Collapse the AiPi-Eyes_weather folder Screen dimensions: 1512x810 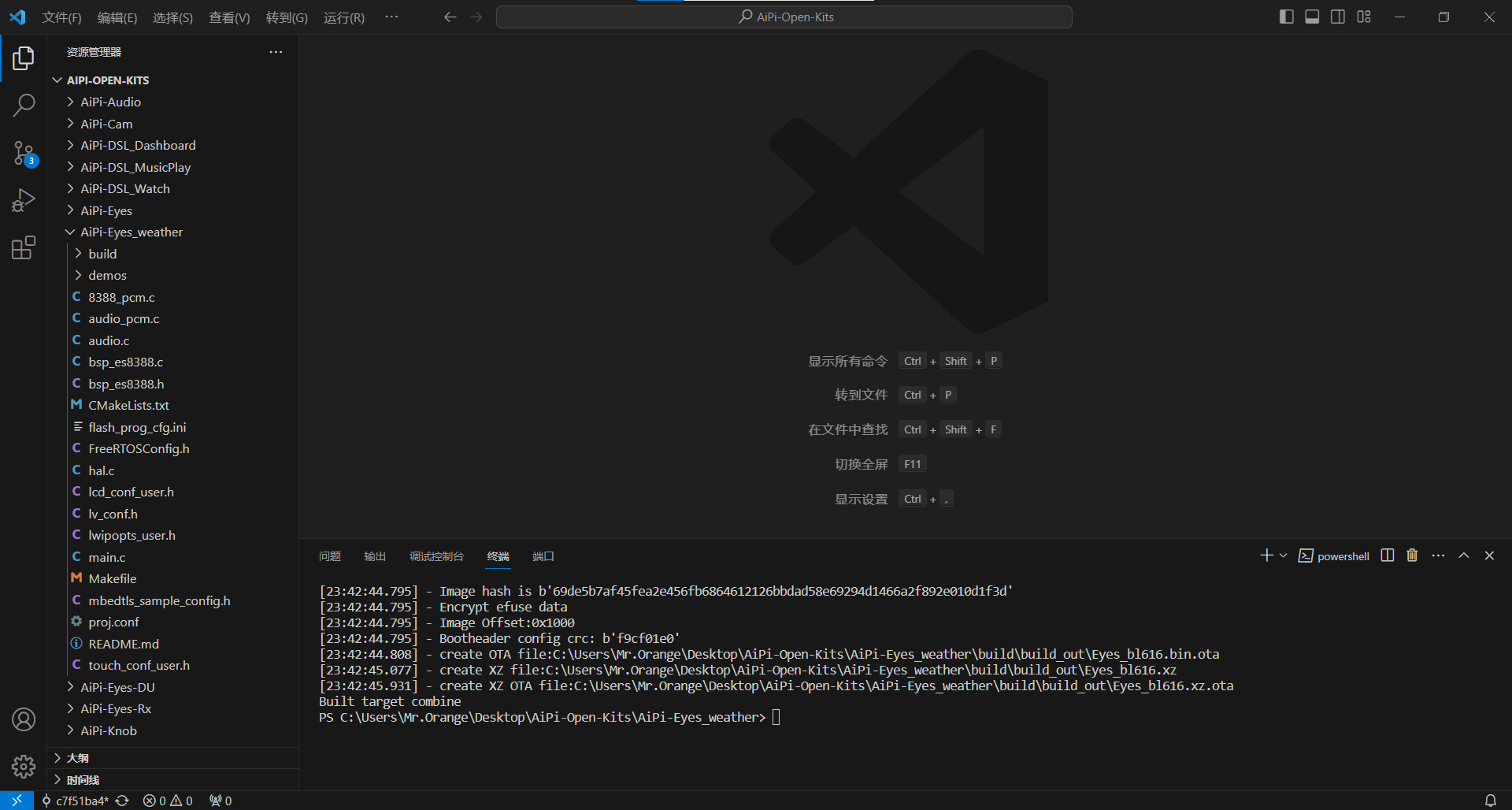coord(173,232)
